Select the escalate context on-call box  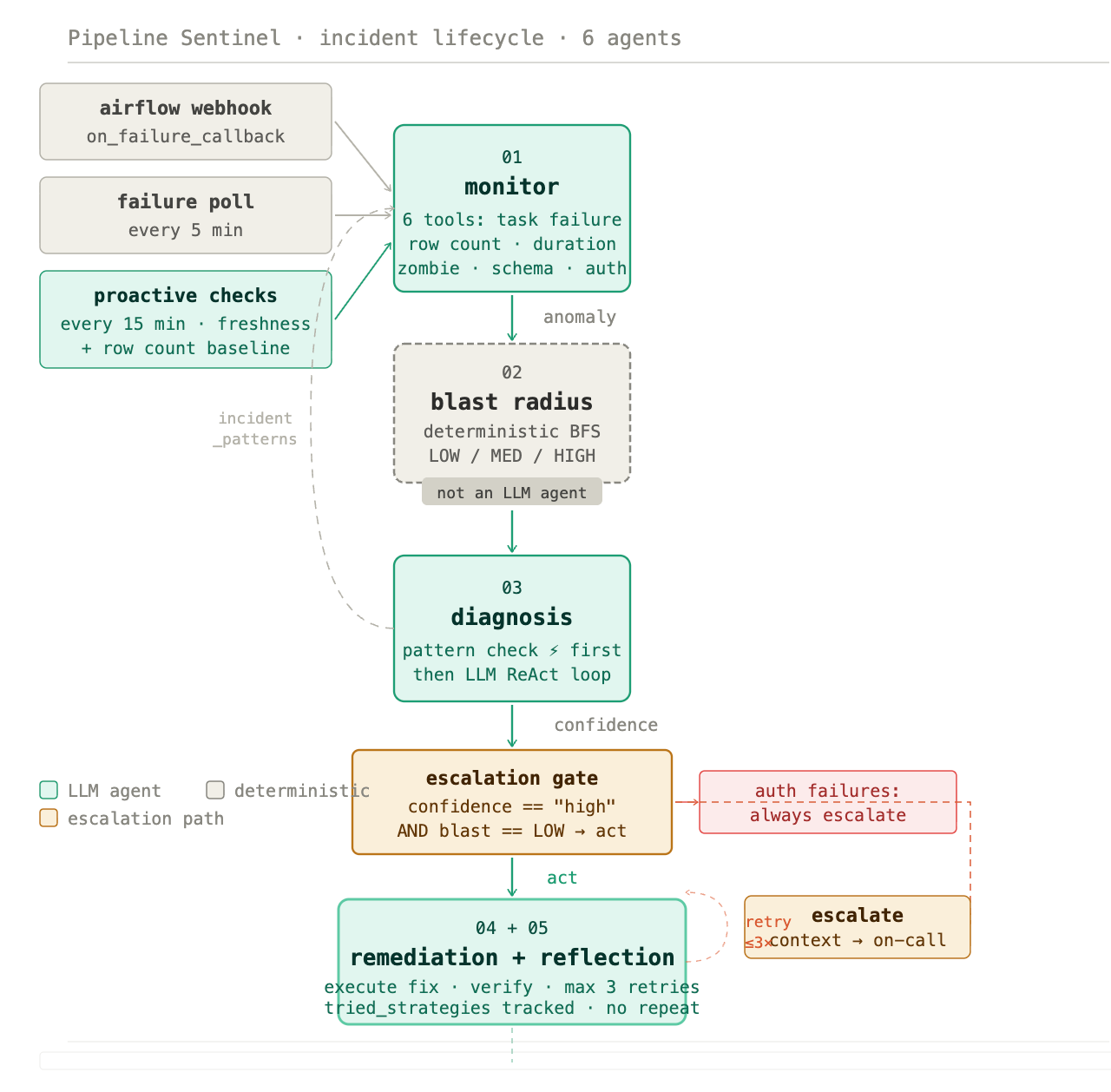coord(858,927)
